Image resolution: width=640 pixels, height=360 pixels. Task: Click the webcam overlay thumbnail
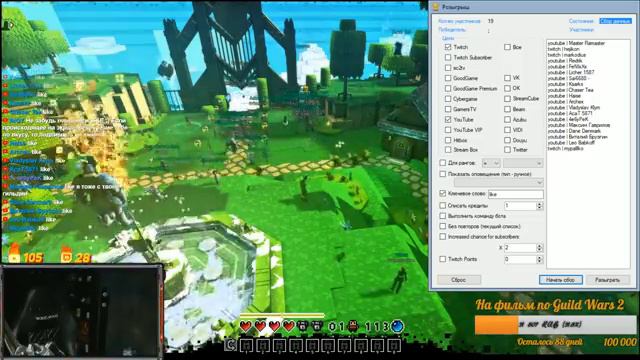[82, 311]
